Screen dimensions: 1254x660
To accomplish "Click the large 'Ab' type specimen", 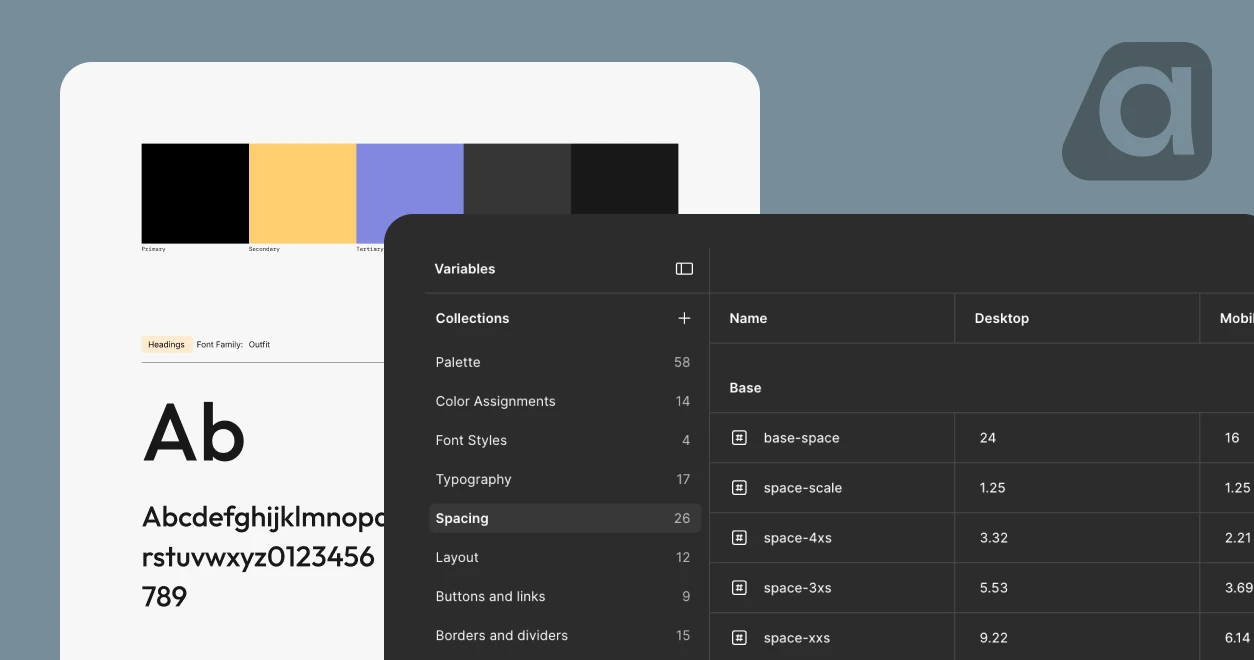I will [x=194, y=433].
